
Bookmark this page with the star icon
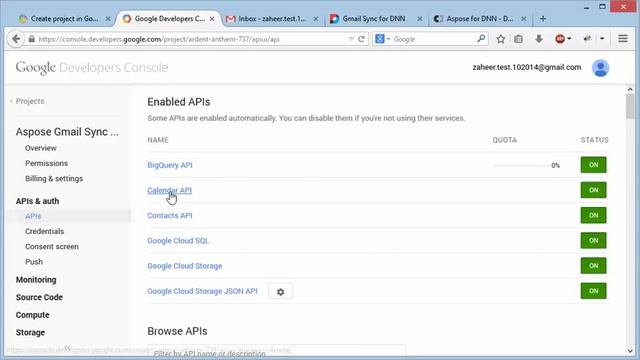[501, 39]
